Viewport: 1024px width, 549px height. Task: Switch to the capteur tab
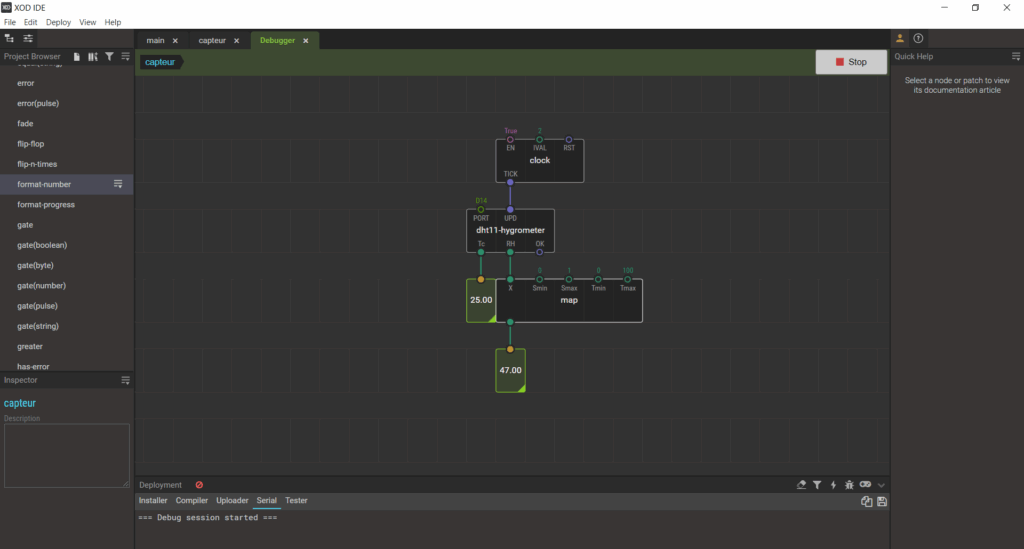click(212, 40)
